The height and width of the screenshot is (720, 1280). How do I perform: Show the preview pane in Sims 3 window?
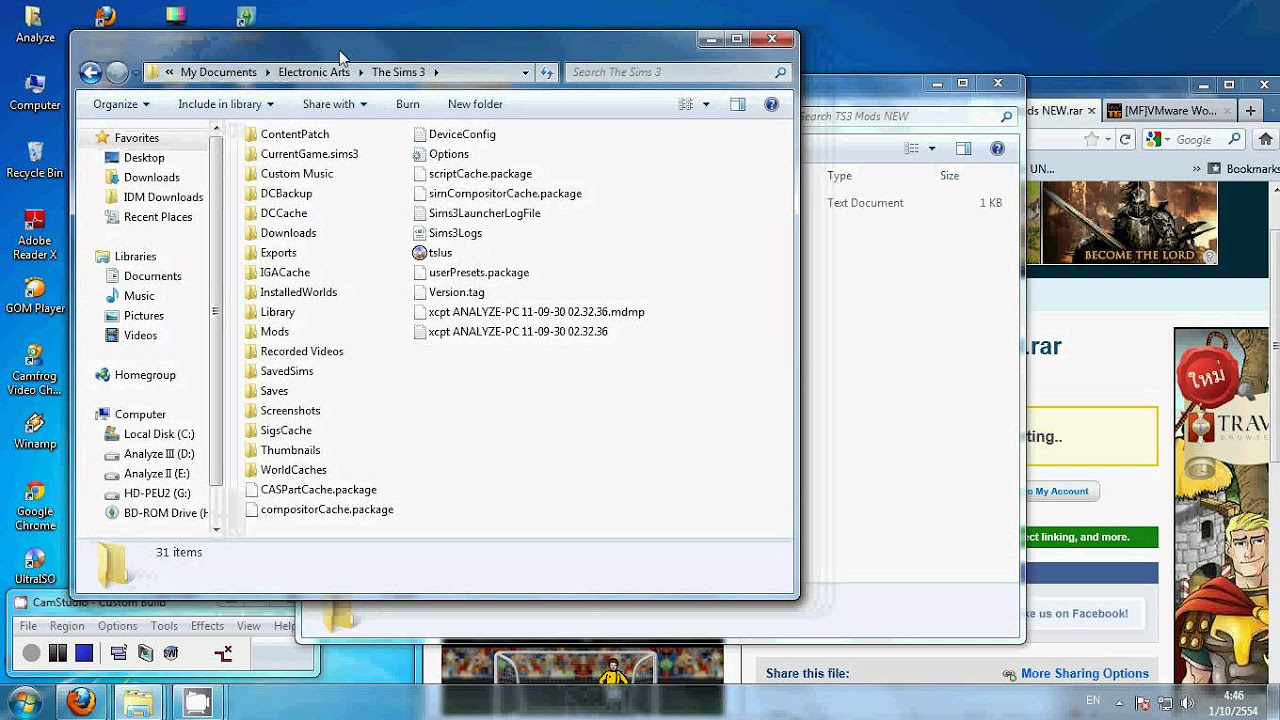point(738,104)
